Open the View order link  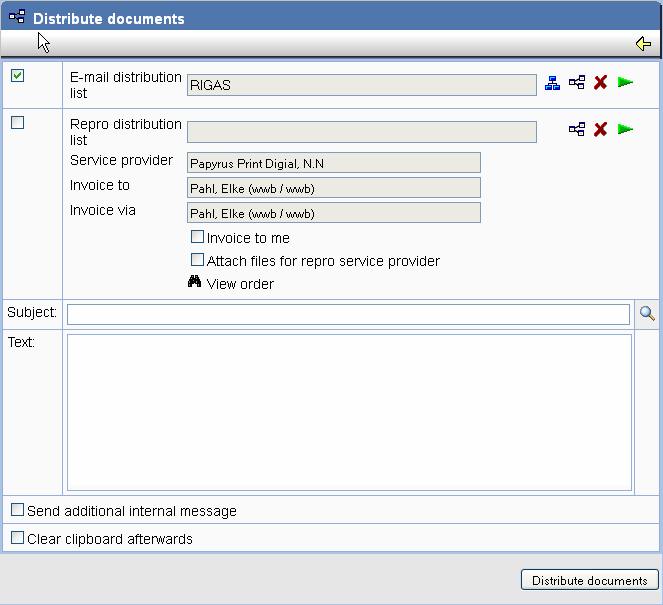[240, 284]
